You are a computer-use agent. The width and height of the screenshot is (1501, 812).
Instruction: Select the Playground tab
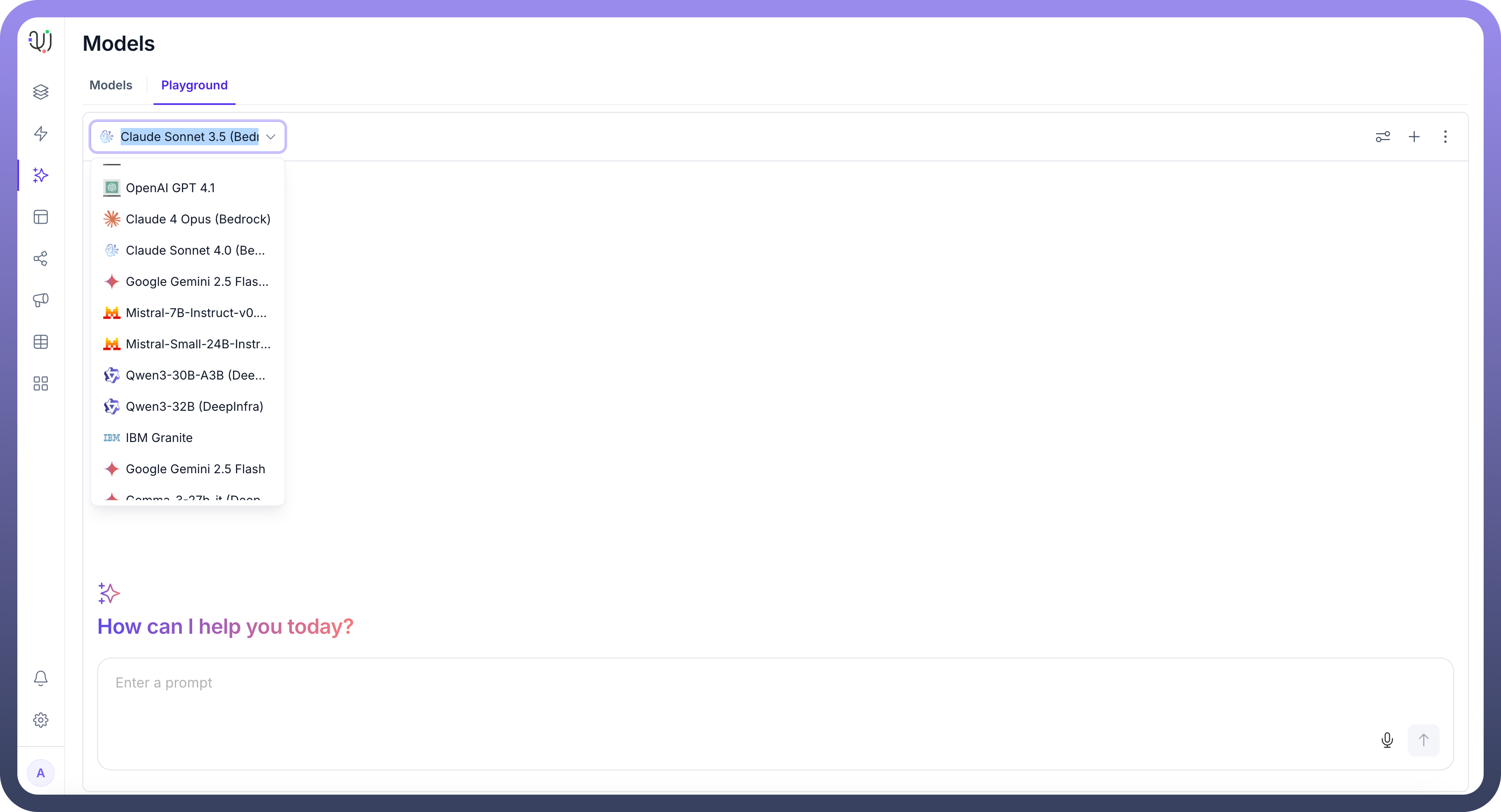tap(195, 85)
